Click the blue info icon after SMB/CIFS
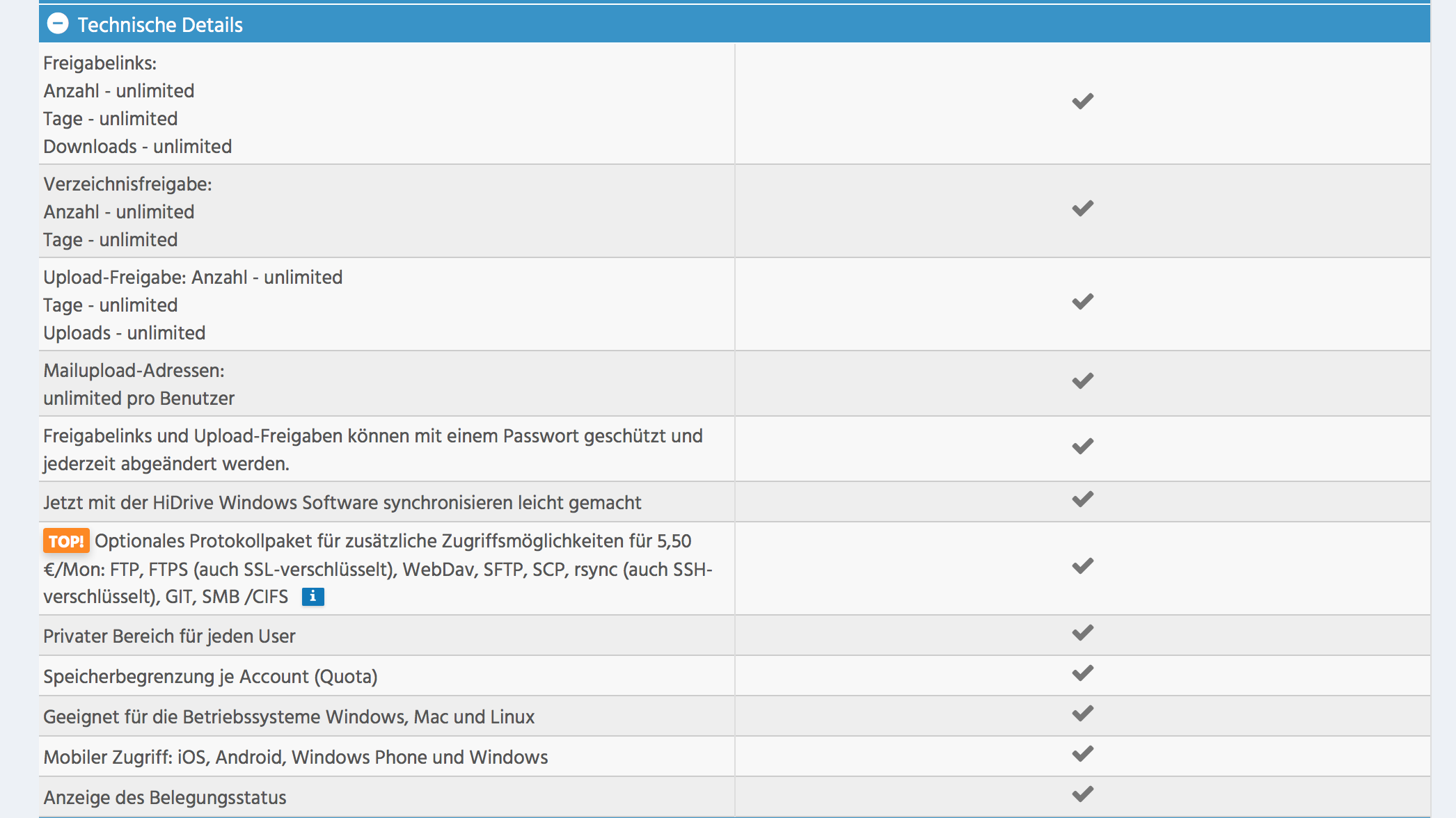The width and height of the screenshot is (1456, 818). (312, 597)
